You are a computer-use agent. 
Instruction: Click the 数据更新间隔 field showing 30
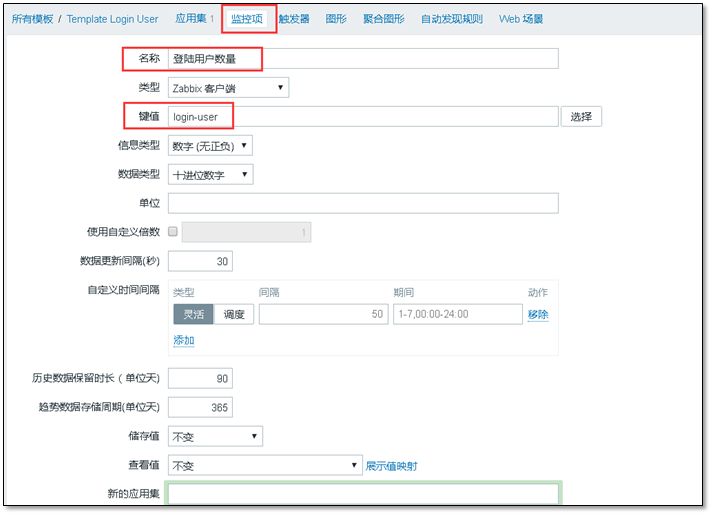coord(200,261)
